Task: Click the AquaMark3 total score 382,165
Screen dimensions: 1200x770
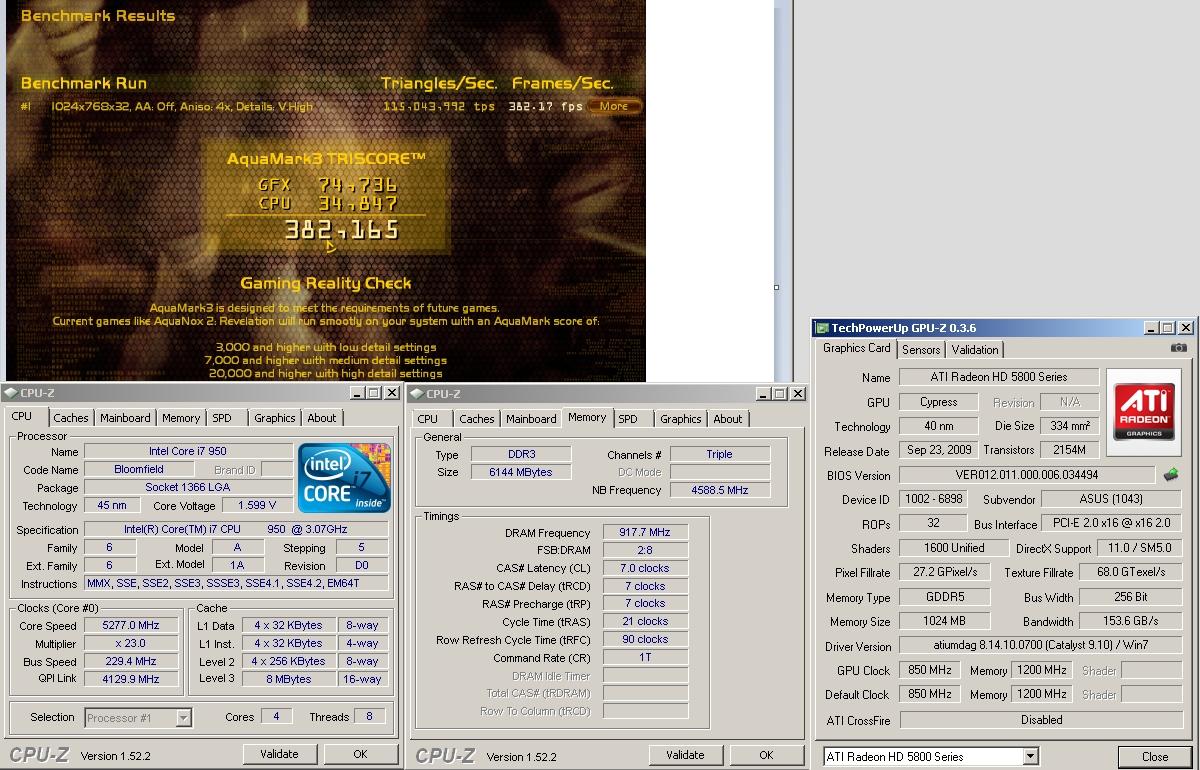Action: [x=342, y=230]
